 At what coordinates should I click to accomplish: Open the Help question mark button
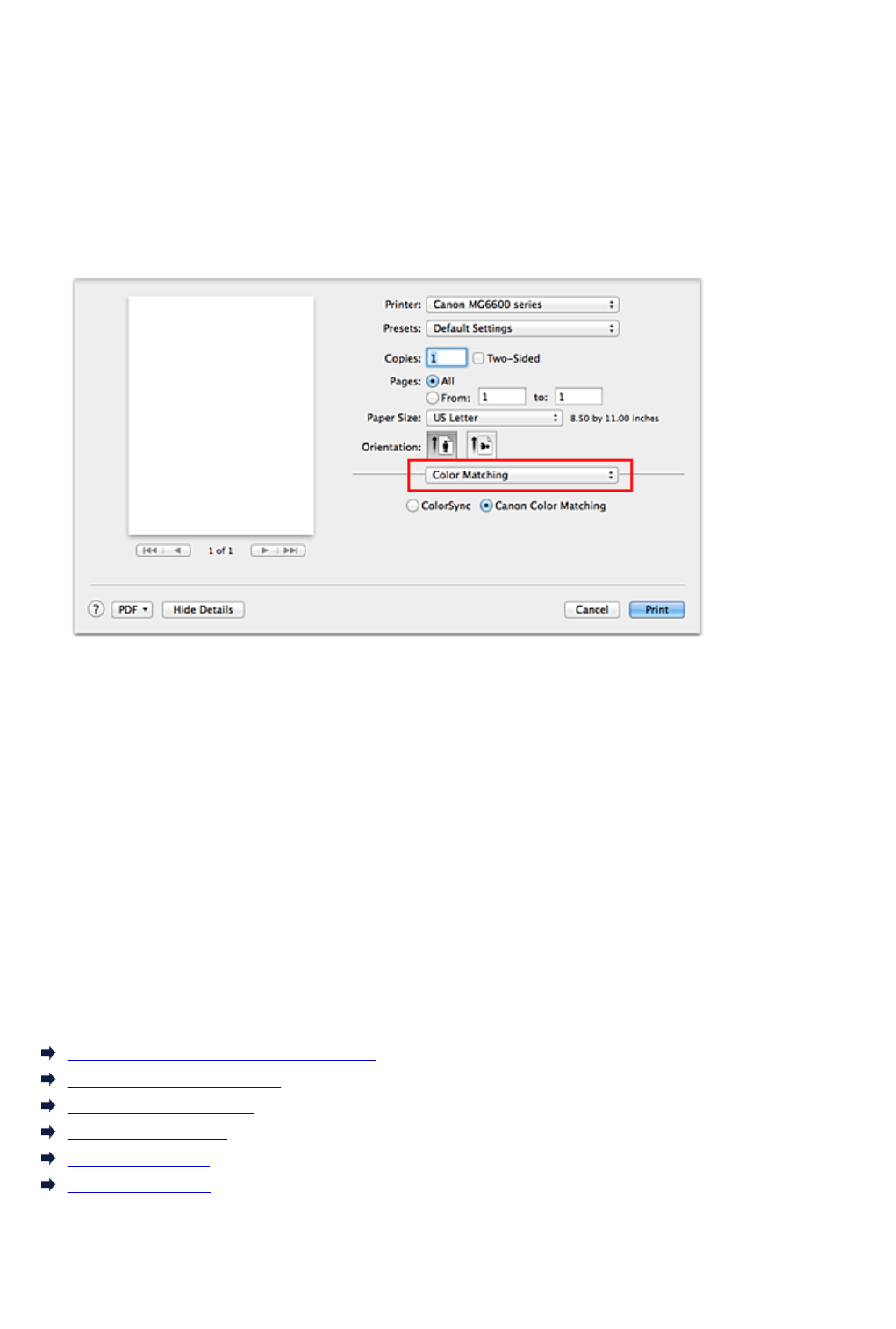point(97,609)
